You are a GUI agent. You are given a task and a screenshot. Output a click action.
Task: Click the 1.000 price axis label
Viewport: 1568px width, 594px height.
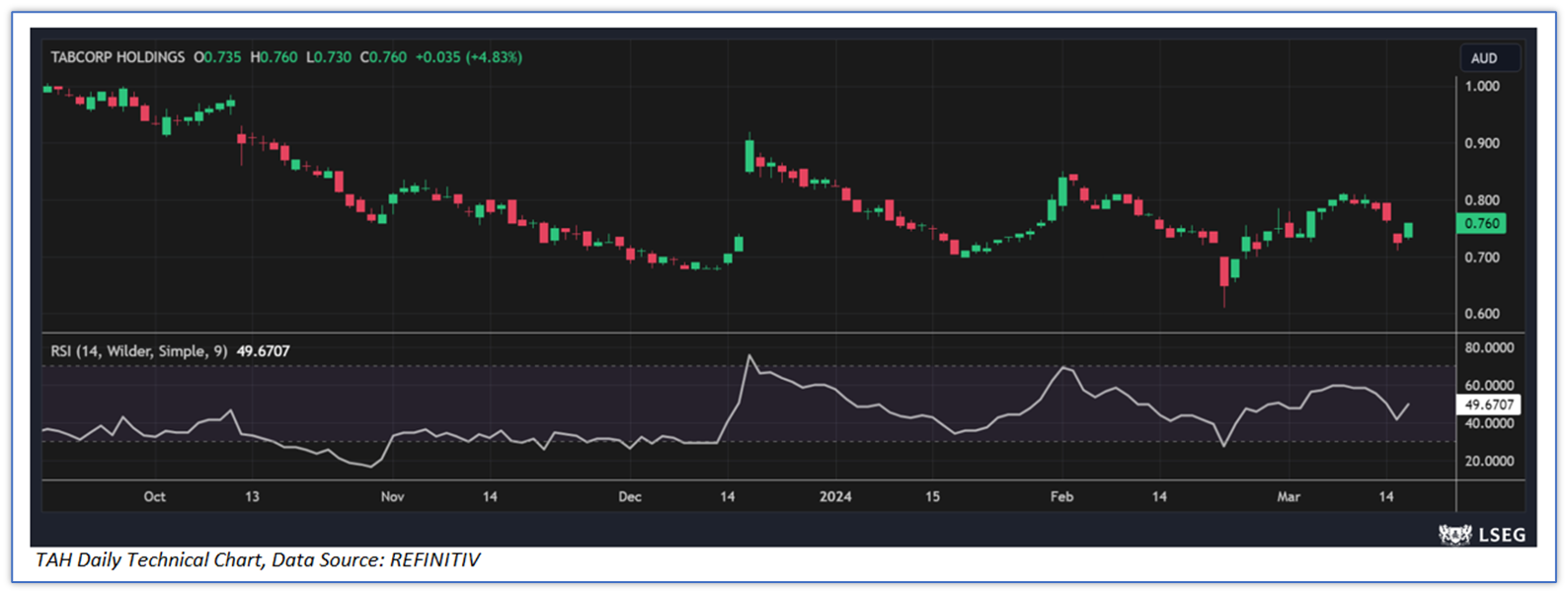point(1482,87)
